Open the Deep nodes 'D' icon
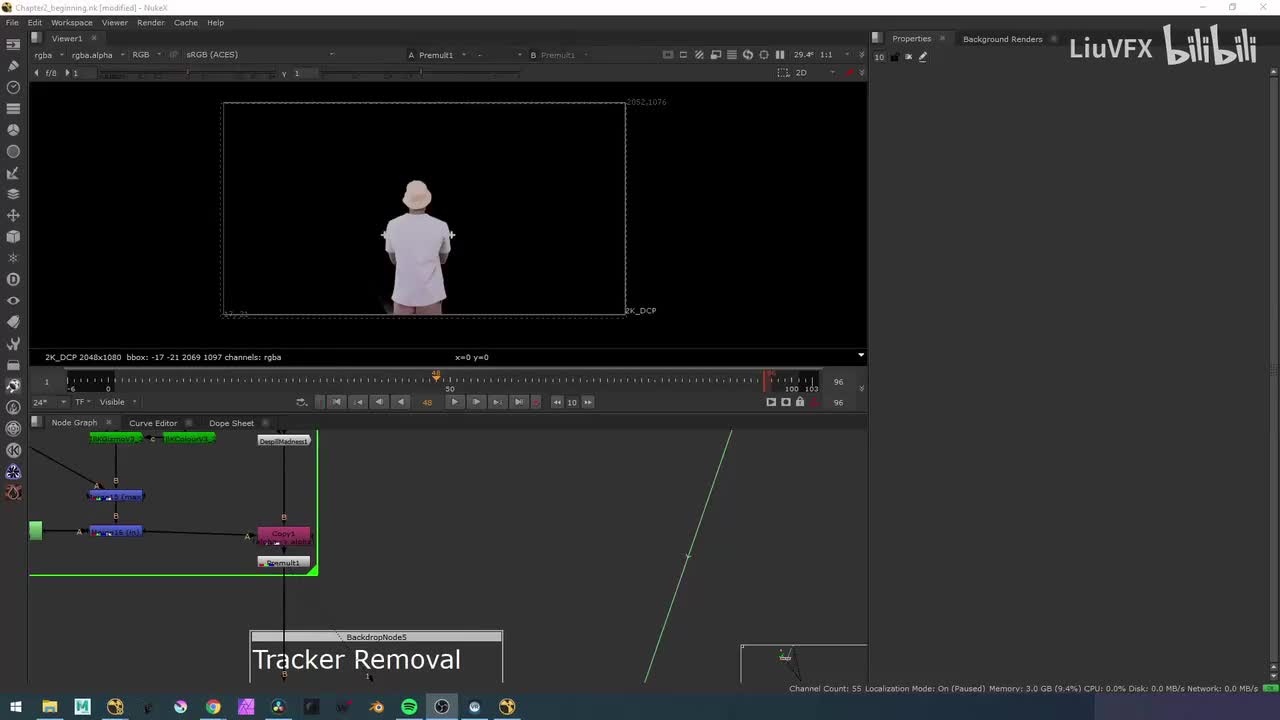 (x=13, y=280)
